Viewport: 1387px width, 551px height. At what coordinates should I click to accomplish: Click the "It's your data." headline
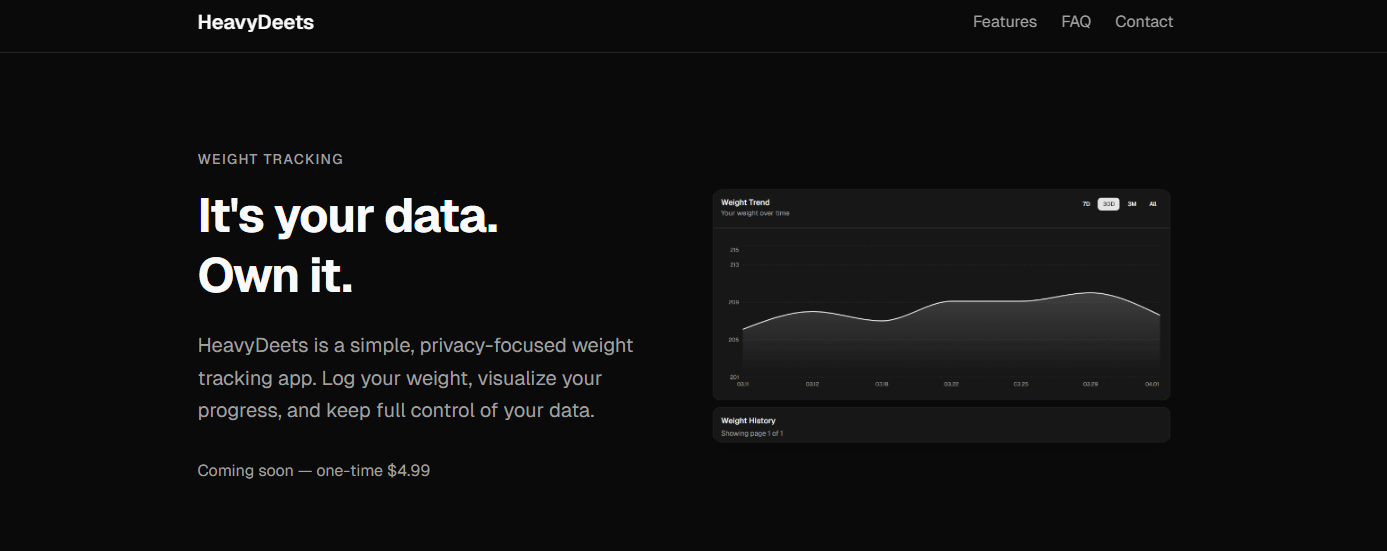tap(348, 216)
